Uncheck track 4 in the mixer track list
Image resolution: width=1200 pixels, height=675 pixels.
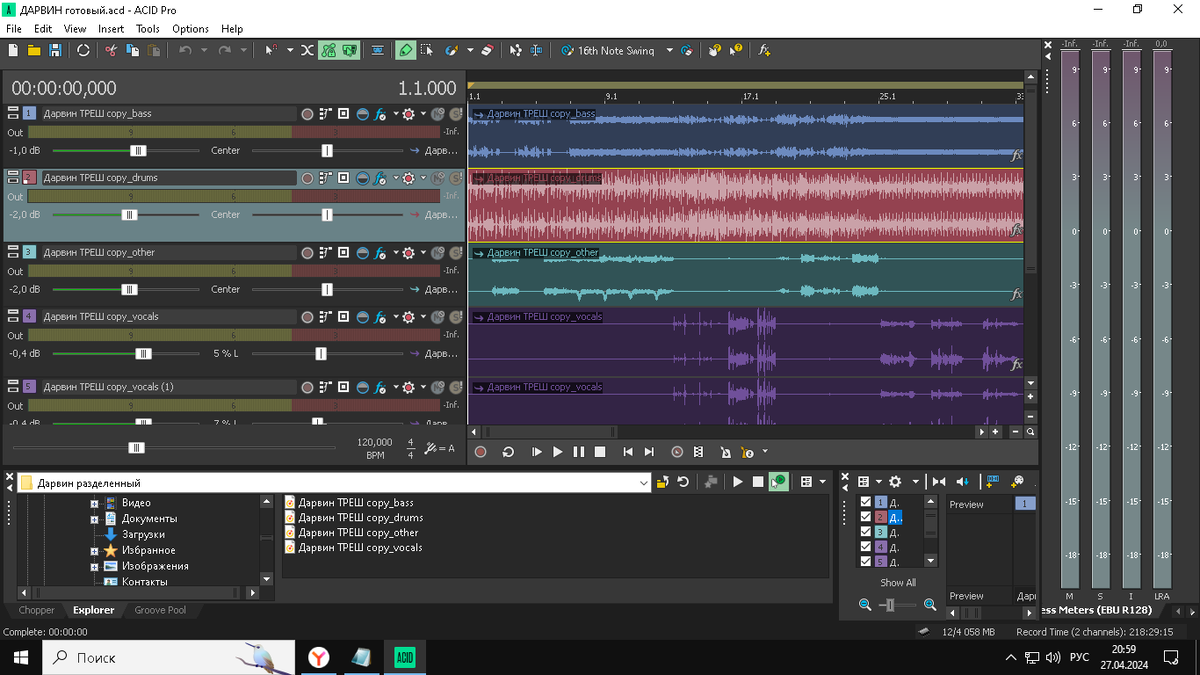(866, 547)
